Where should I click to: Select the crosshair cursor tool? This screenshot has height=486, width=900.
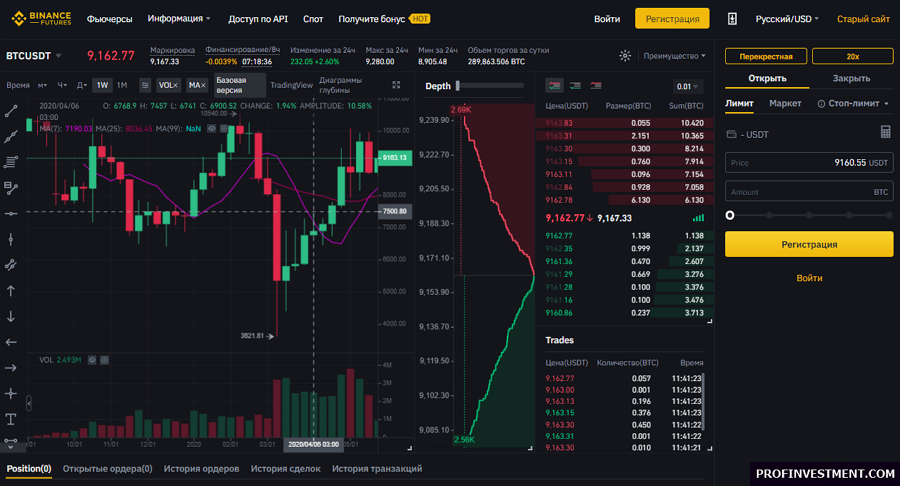click(11, 394)
